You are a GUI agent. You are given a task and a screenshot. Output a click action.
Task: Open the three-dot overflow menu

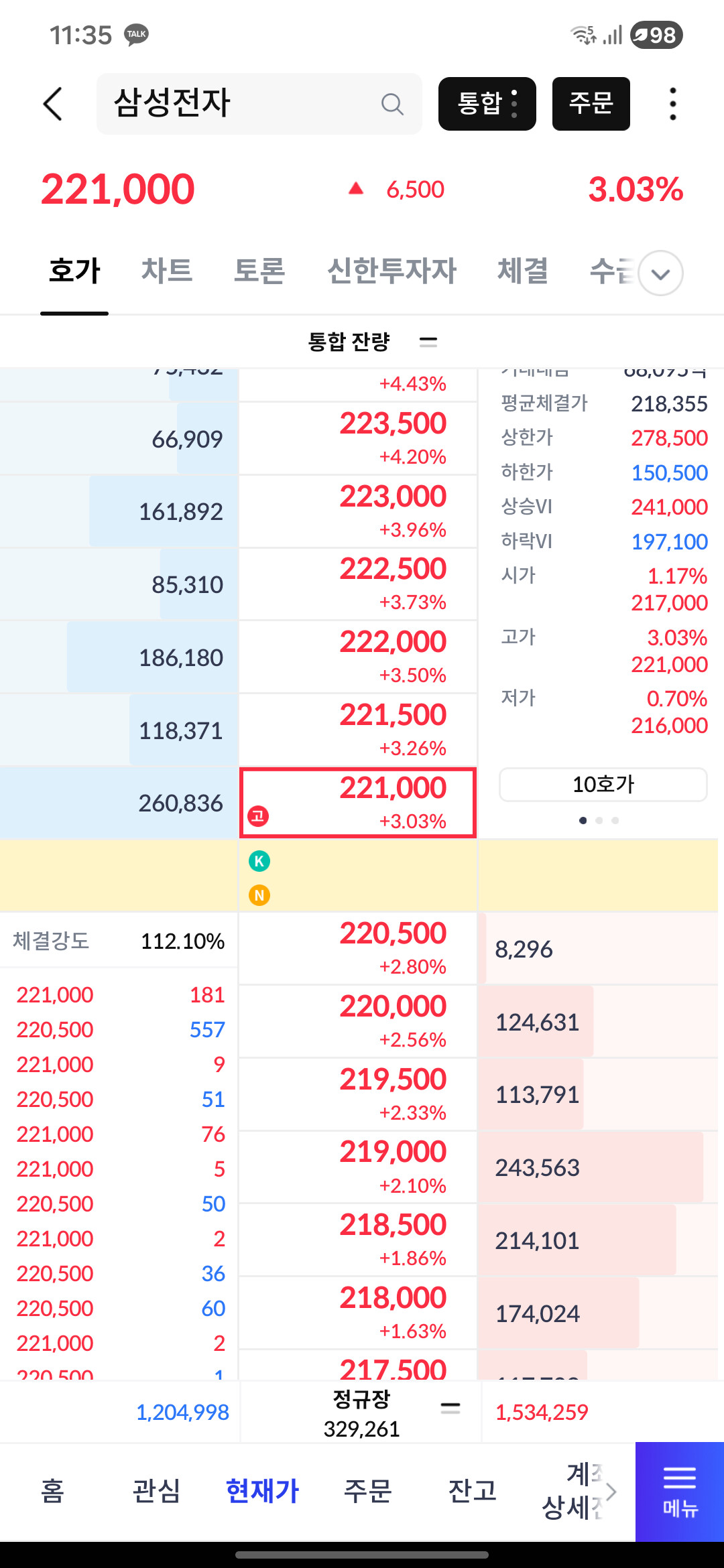point(672,104)
